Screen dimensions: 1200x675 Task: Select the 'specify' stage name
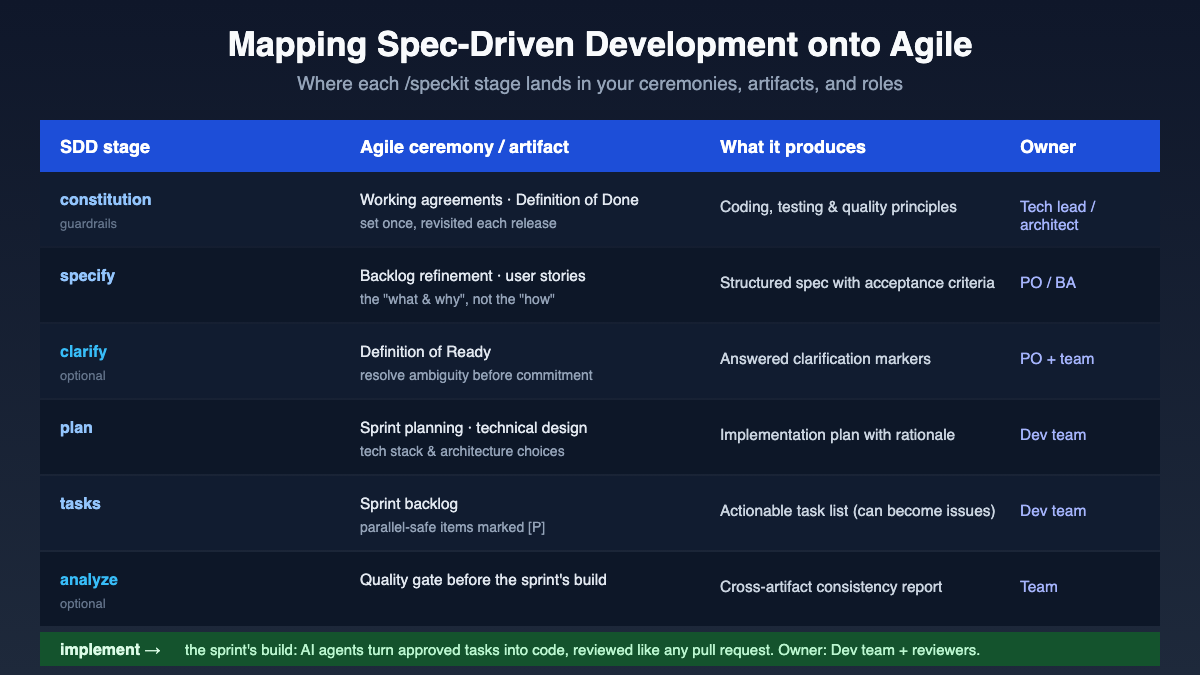pos(87,275)
